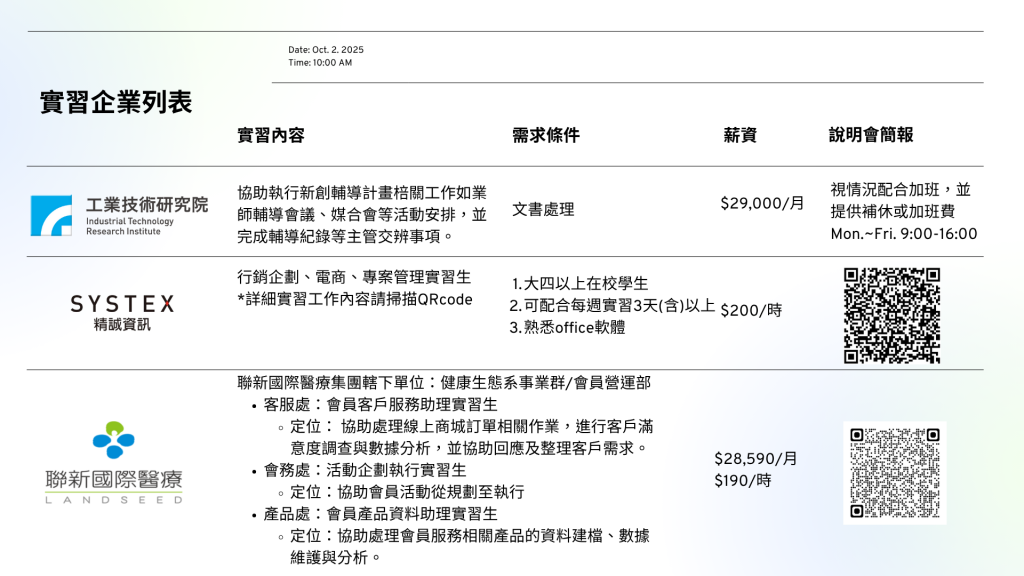Click the 客服處 bullet item
The height and width of the screenshot is (576, 1024).
pos(380,405)
